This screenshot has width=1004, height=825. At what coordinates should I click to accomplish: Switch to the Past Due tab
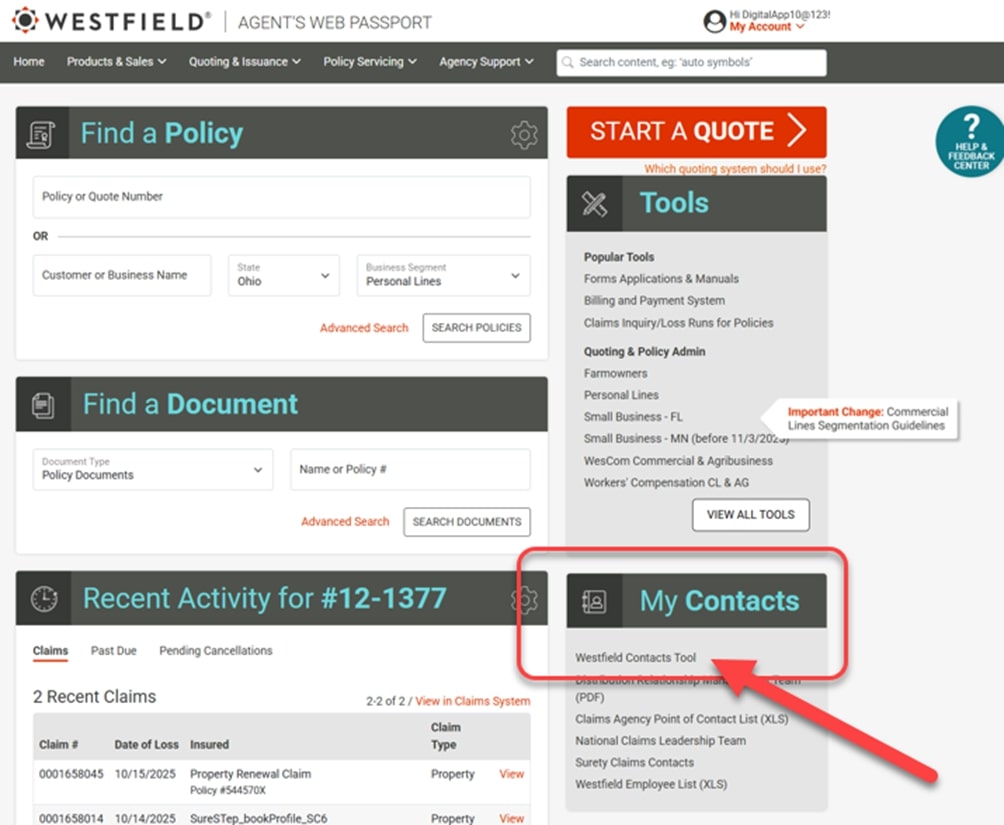click(x=113, y=651)
